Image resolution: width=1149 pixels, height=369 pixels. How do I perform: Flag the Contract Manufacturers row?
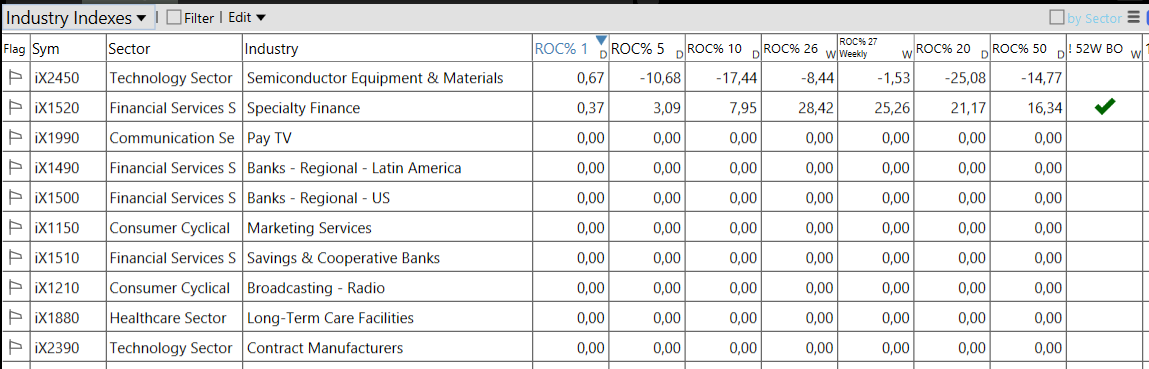point(15,348)
